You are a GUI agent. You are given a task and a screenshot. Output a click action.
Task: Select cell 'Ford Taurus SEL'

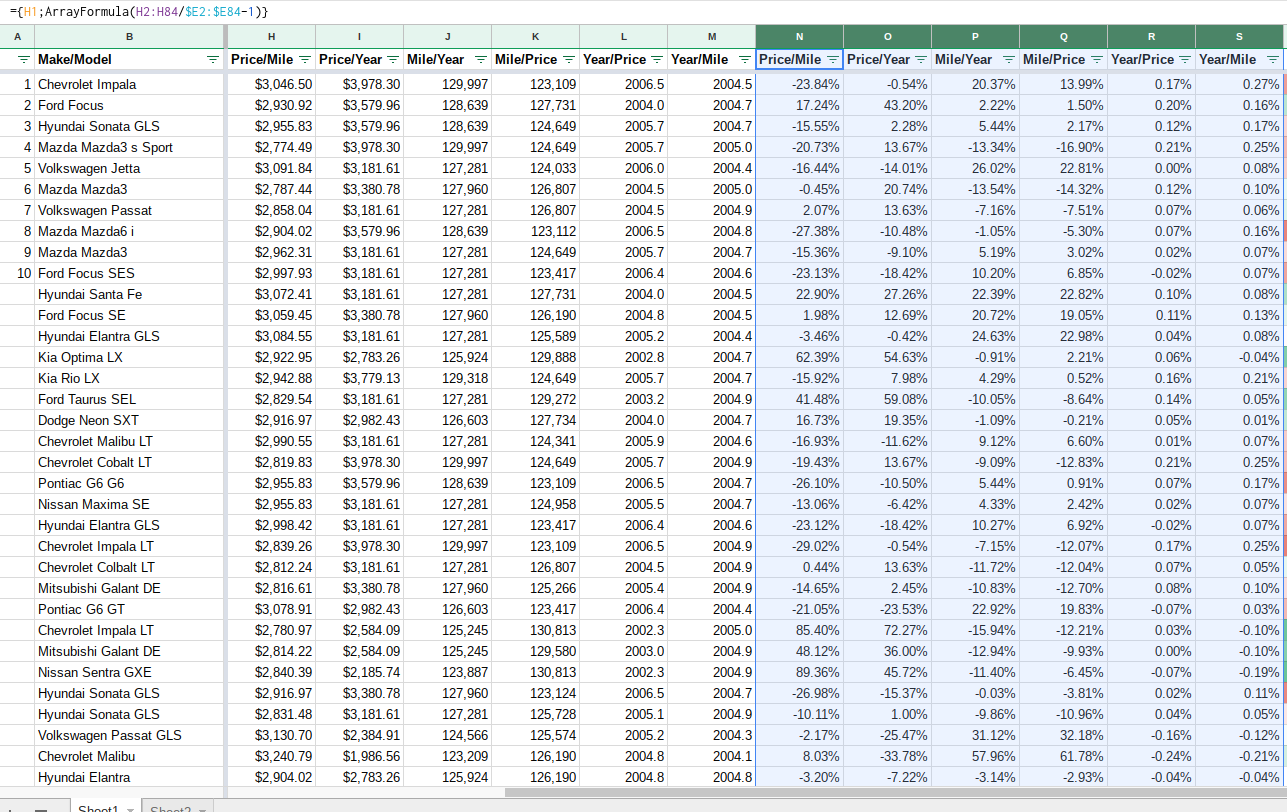[130, 399]
